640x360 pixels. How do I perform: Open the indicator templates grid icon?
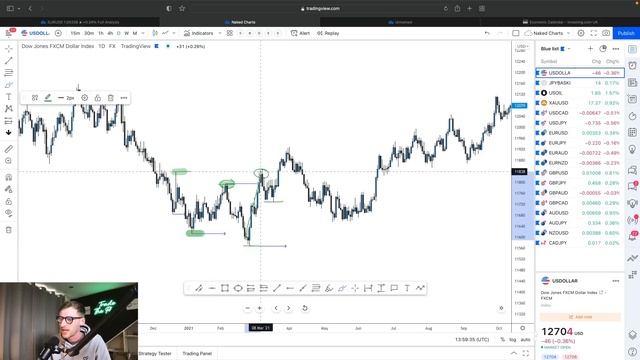230,33
